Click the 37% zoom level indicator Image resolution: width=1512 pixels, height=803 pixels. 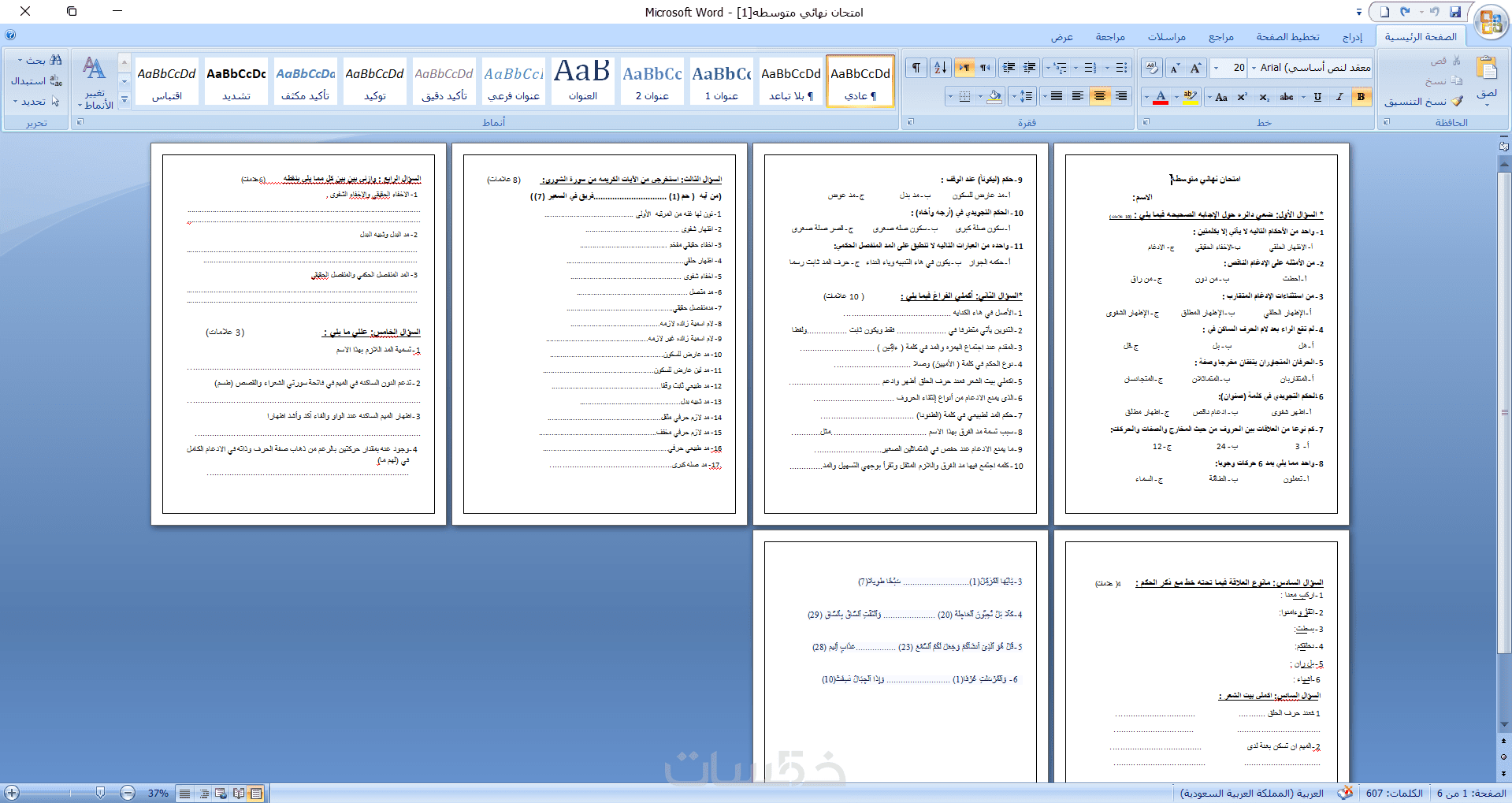click(158, 794)
